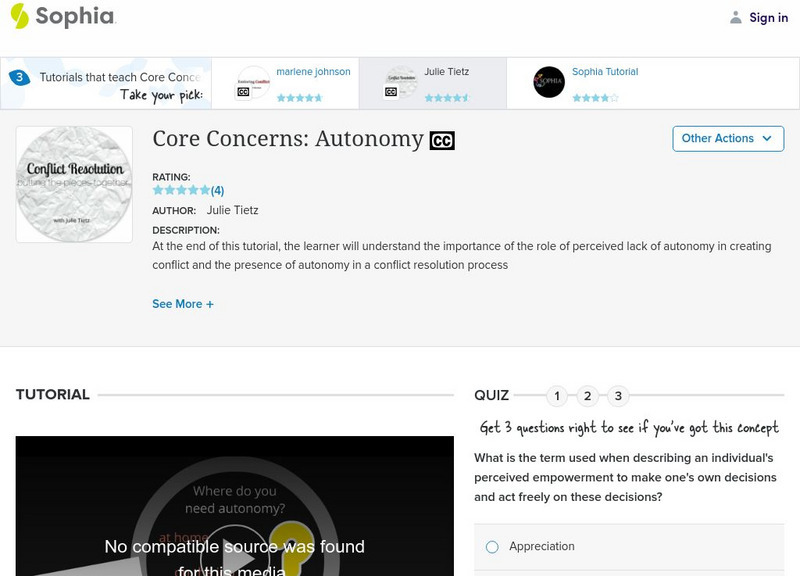This screenshot has height=576, width=800.
Task: Click author name Julie Tietz
Action: tap(232, 210)
